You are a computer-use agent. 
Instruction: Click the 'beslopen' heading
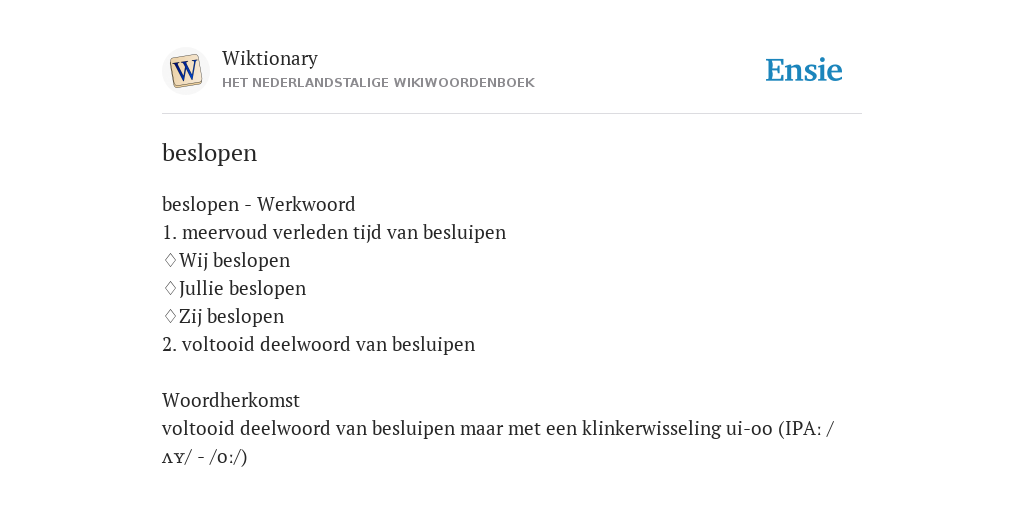coord(210,153)
